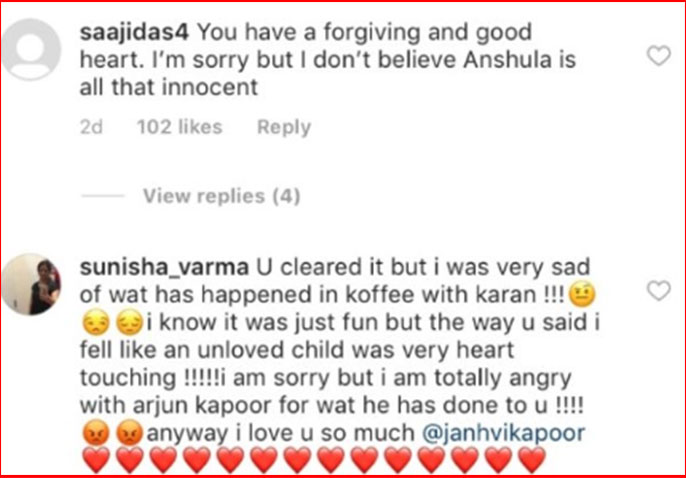Select the text 'all that innocent'
The image size is (686, 478).
click(x=169, y=87)
